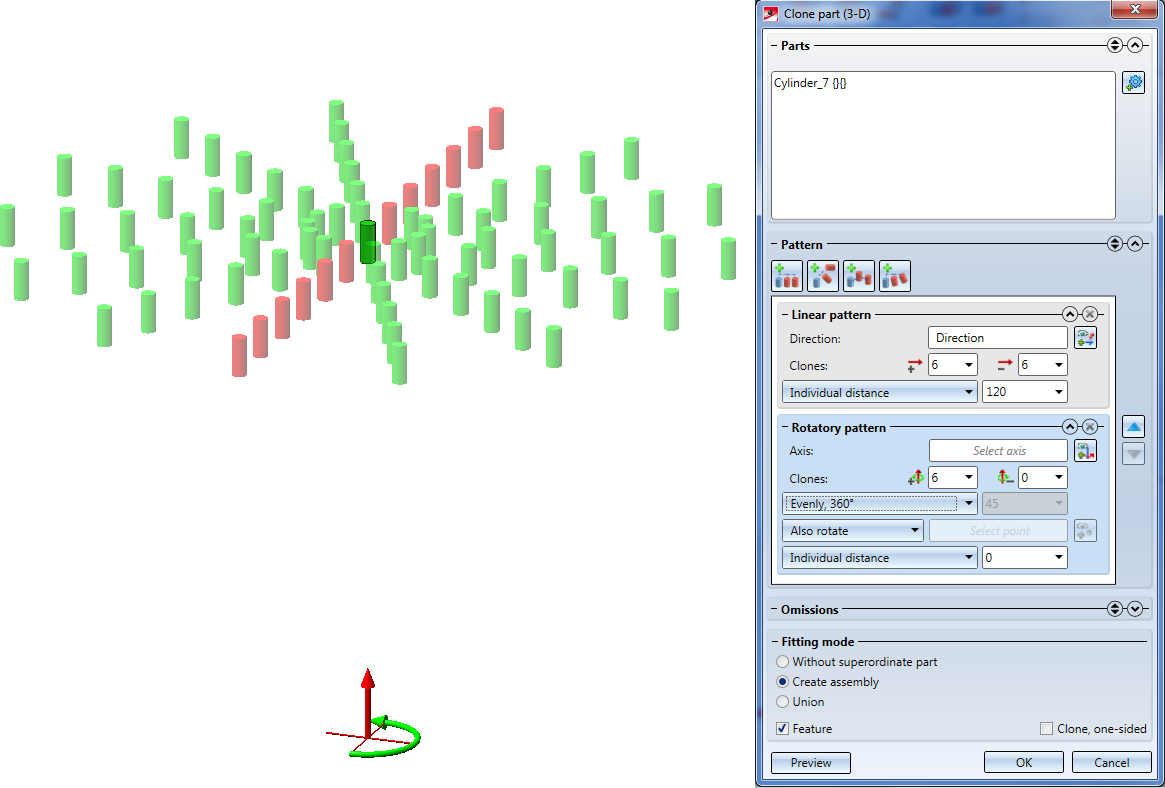Enable Clone, one-sided checkbox
The width and height of the screenshot is (1165, 788).
click(x=1046, y=729)
